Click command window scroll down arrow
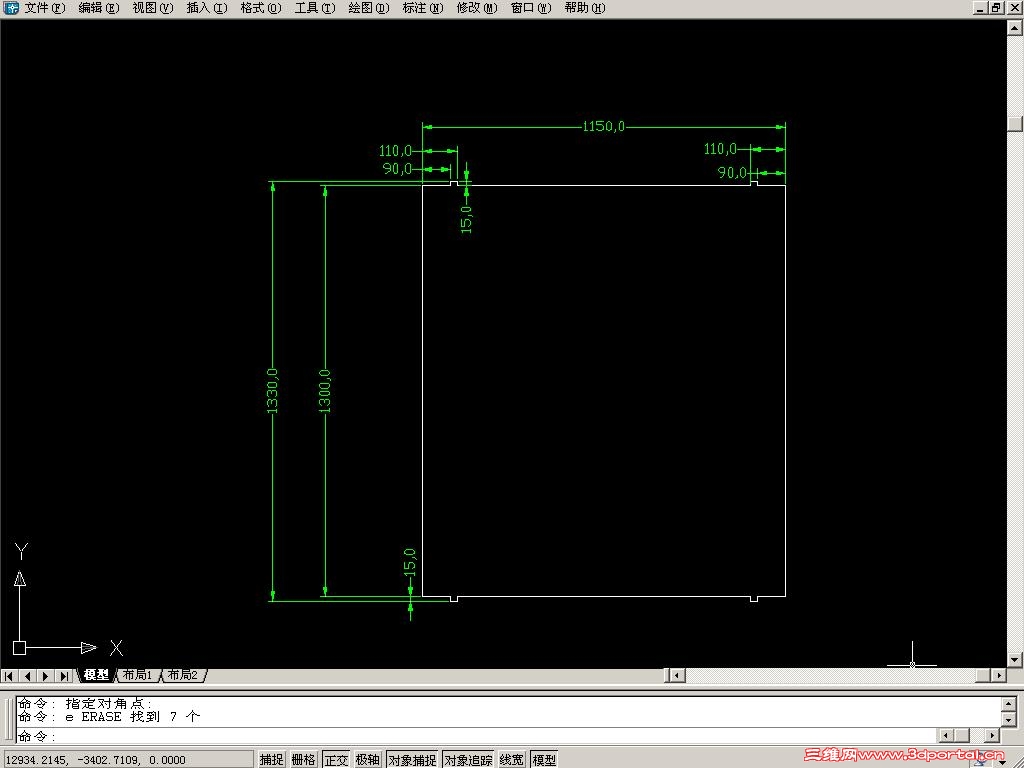 (1009, 720)
